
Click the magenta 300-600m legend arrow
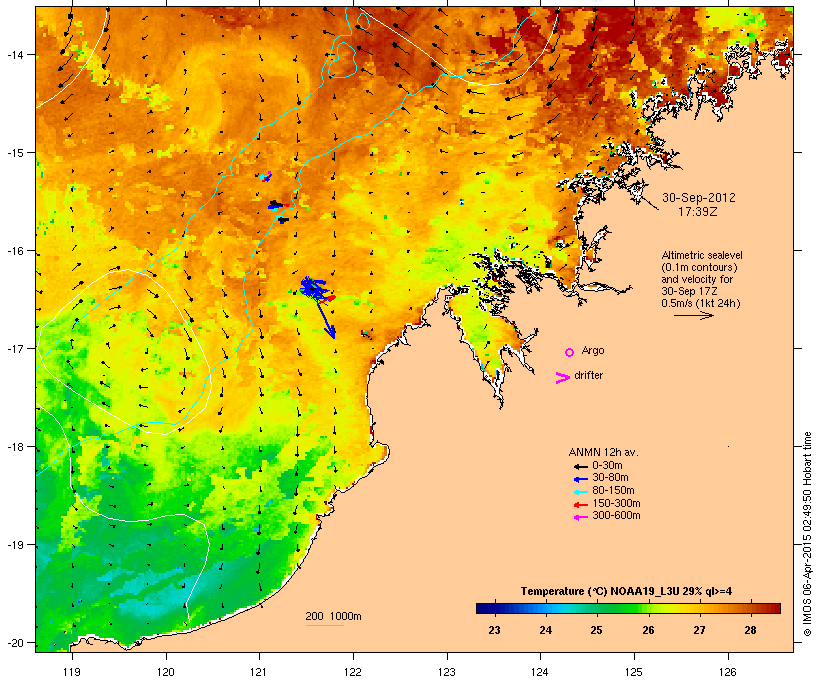[580, 517]
